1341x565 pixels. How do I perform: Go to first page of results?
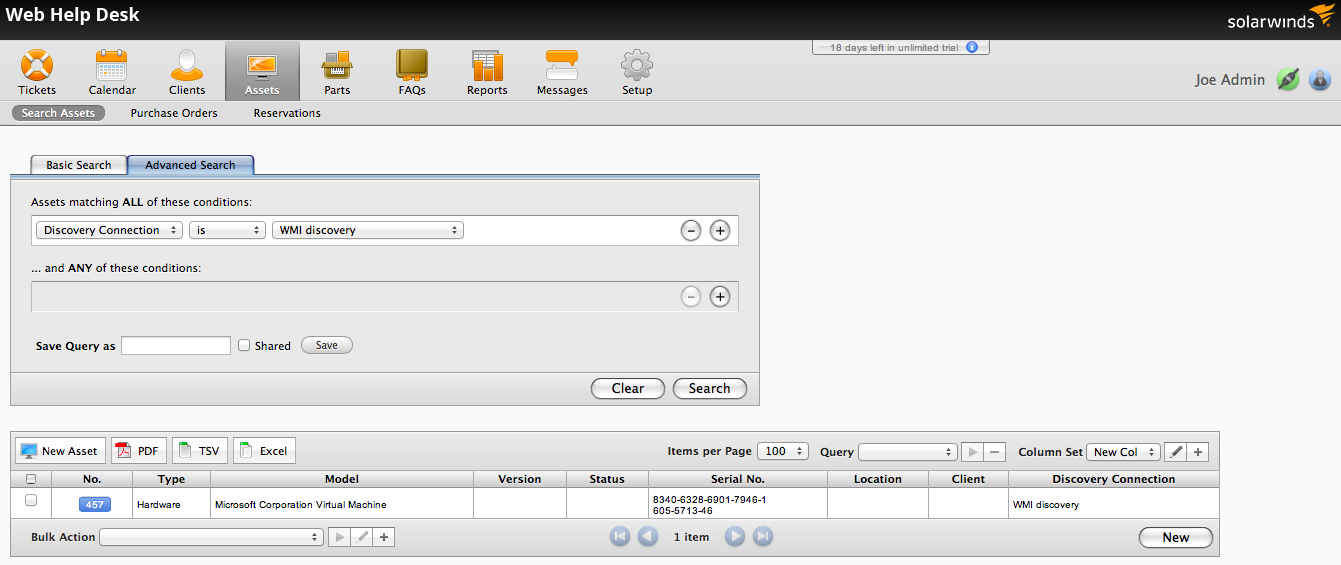point(620,537)
